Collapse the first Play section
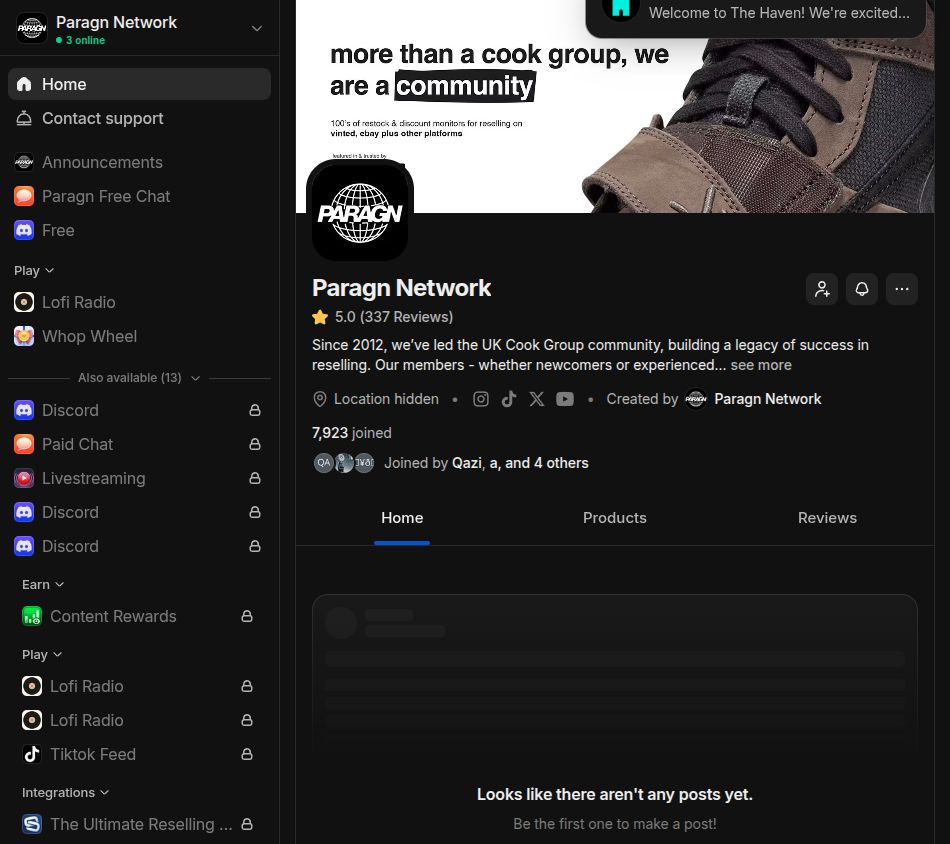950x844 pixels. (34, 271)
